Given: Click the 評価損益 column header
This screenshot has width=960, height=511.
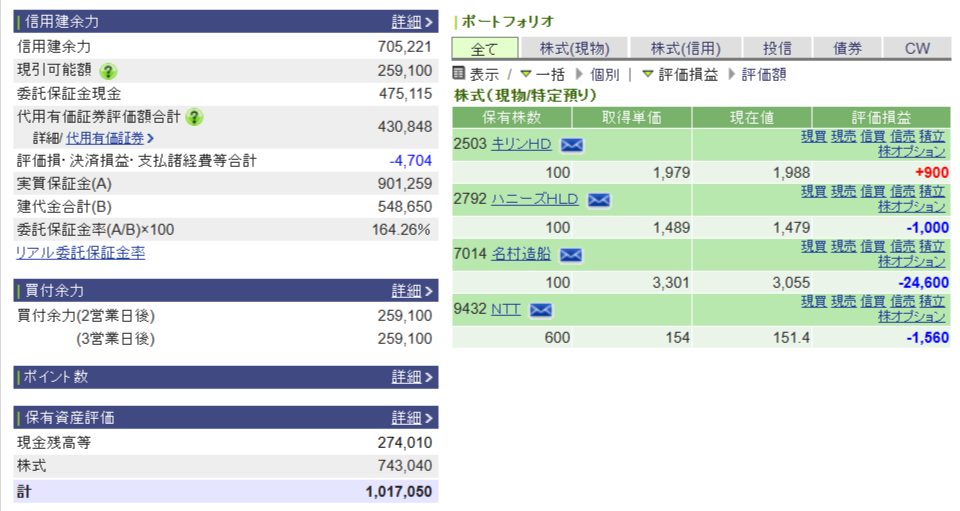Looking at the screenshot, I should click(x=882, y=117).
